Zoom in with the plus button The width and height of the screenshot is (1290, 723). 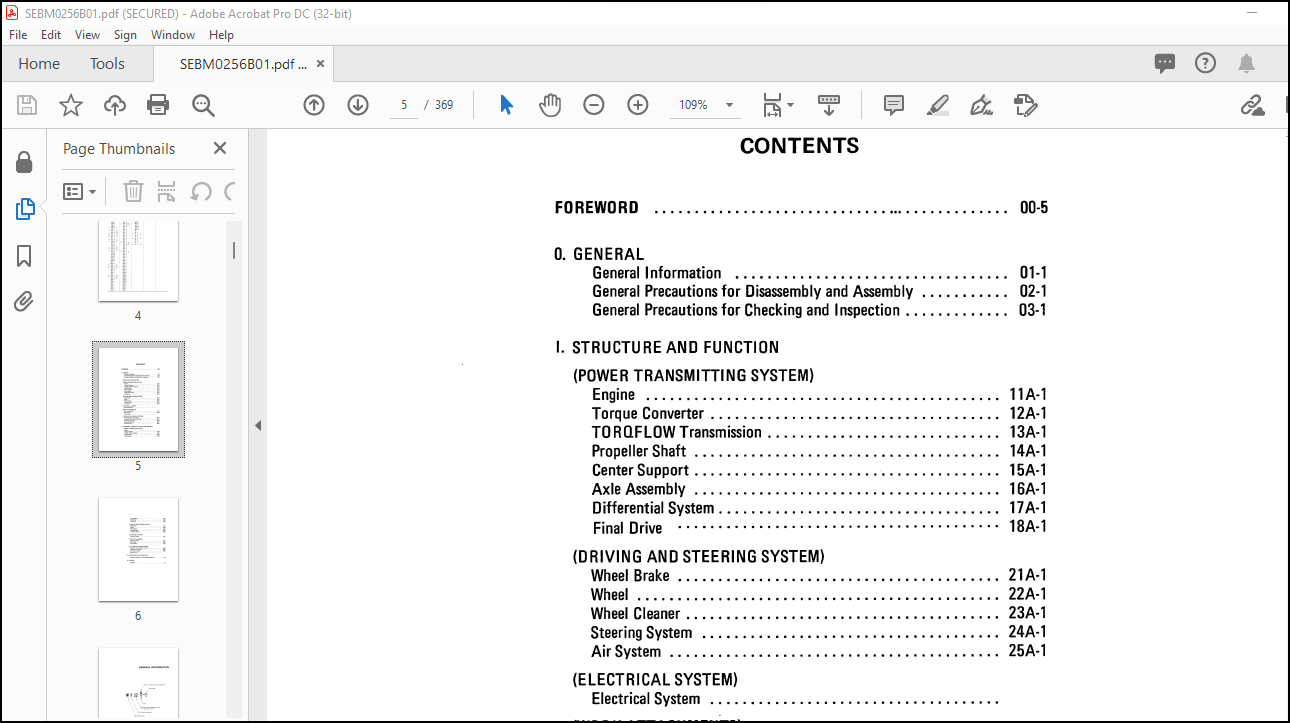pos(638,105)
